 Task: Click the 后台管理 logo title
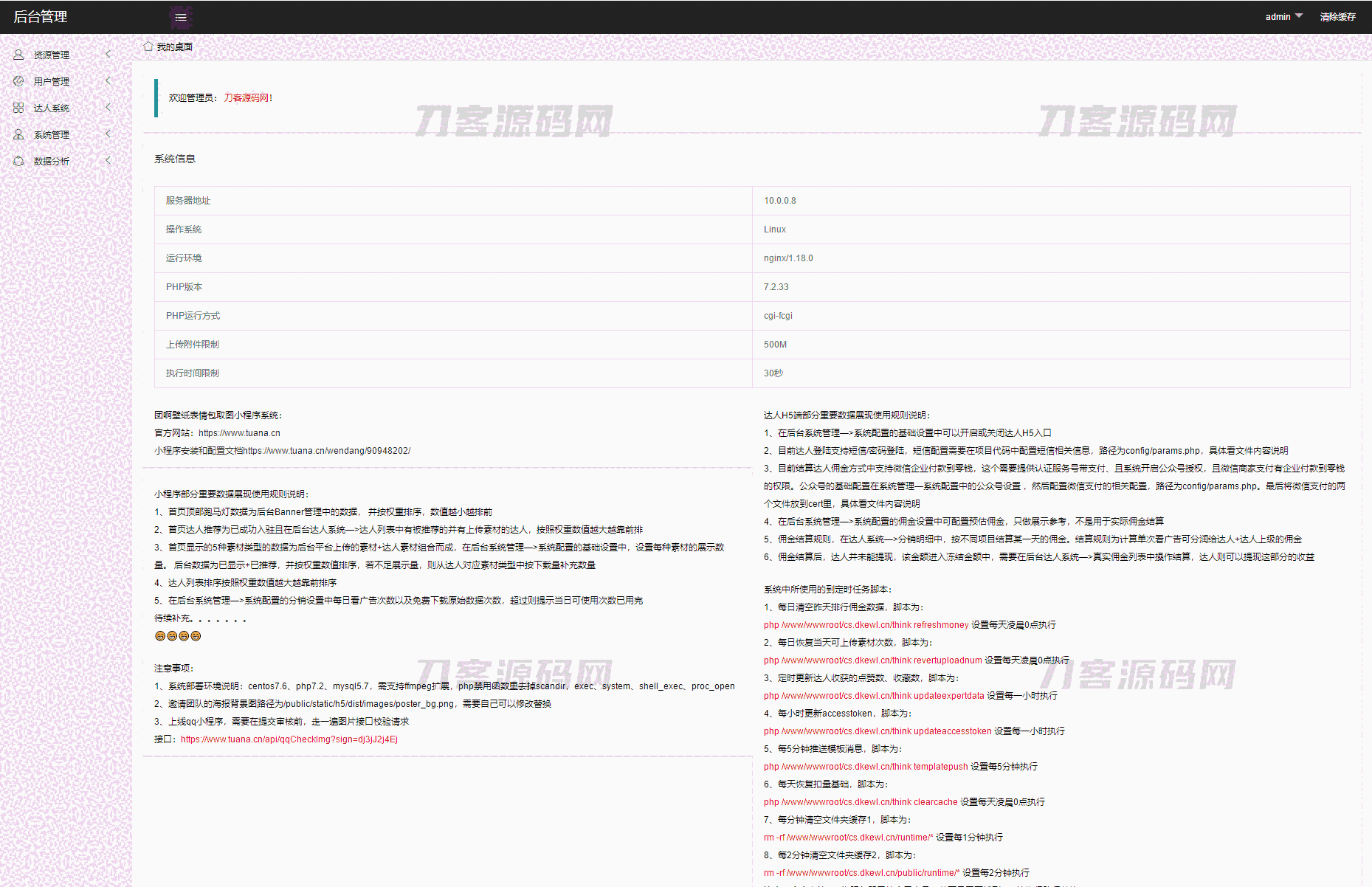(x=41, y=17)
